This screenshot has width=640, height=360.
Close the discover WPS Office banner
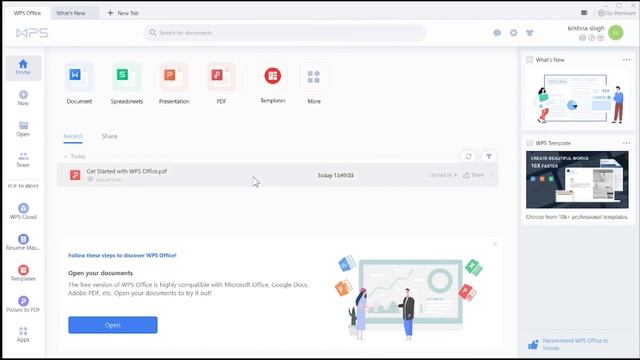(x=495, y=244)
